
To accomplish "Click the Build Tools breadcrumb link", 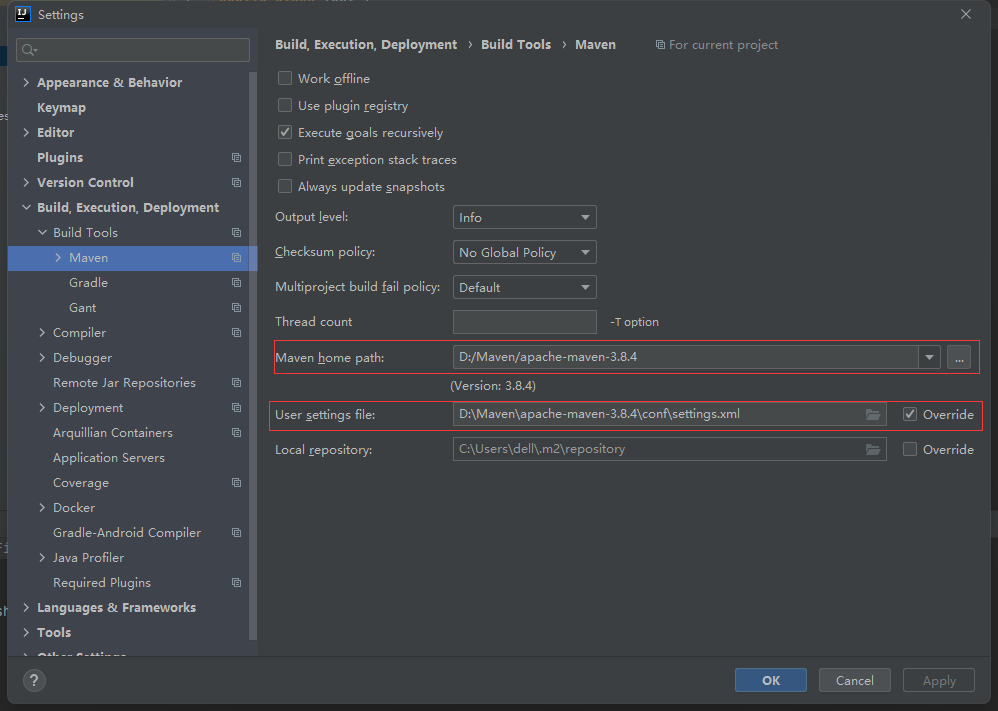I will [516, 44].
